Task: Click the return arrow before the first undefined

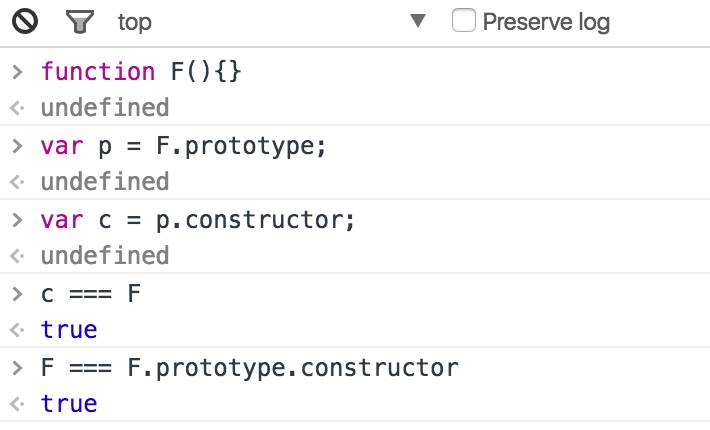Action: click(17, 108)
